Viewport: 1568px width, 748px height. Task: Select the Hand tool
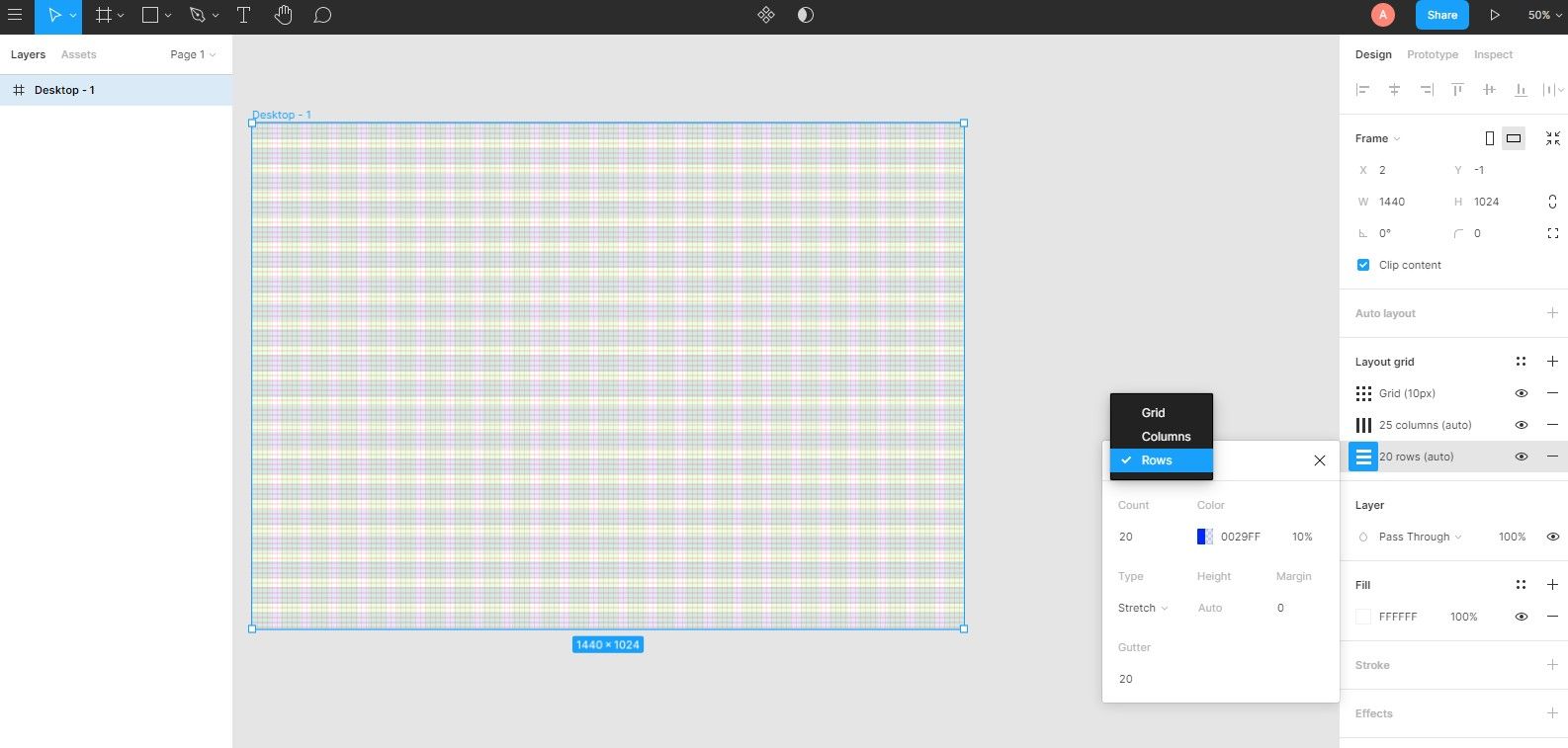pyautogui.click(x=283, y=15)
